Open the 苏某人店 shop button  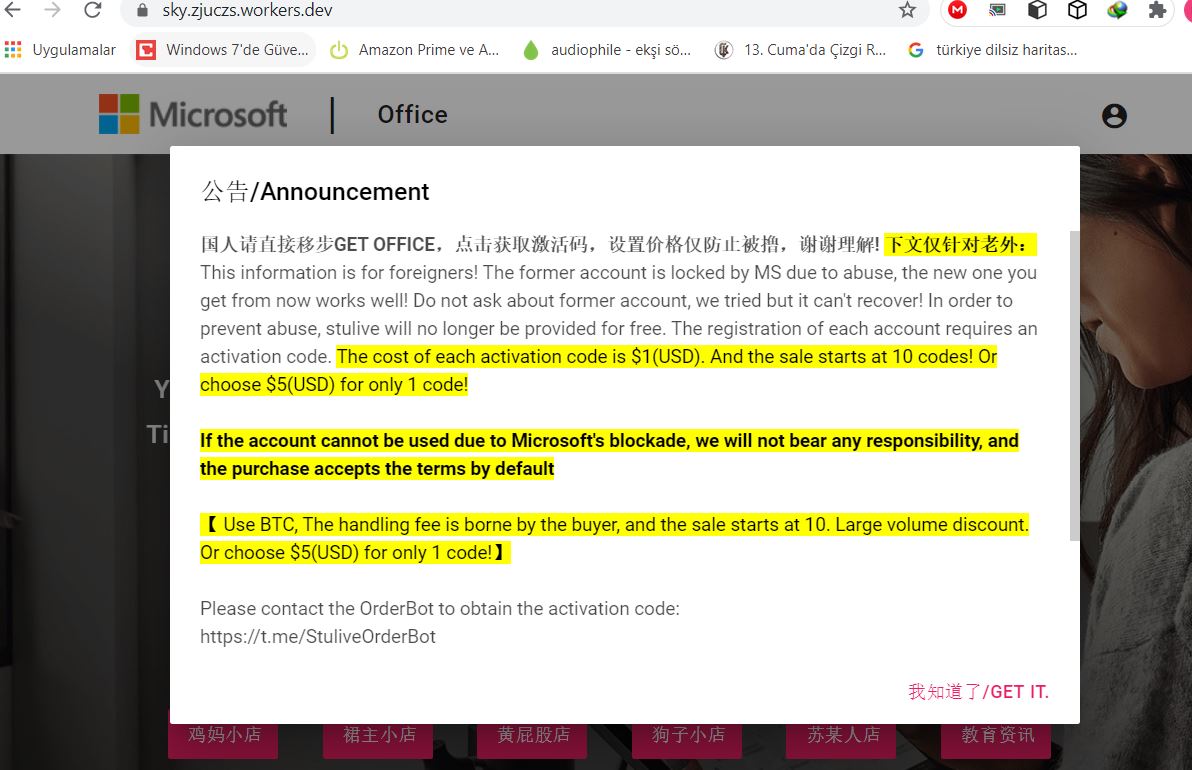(x=842, y=734)
